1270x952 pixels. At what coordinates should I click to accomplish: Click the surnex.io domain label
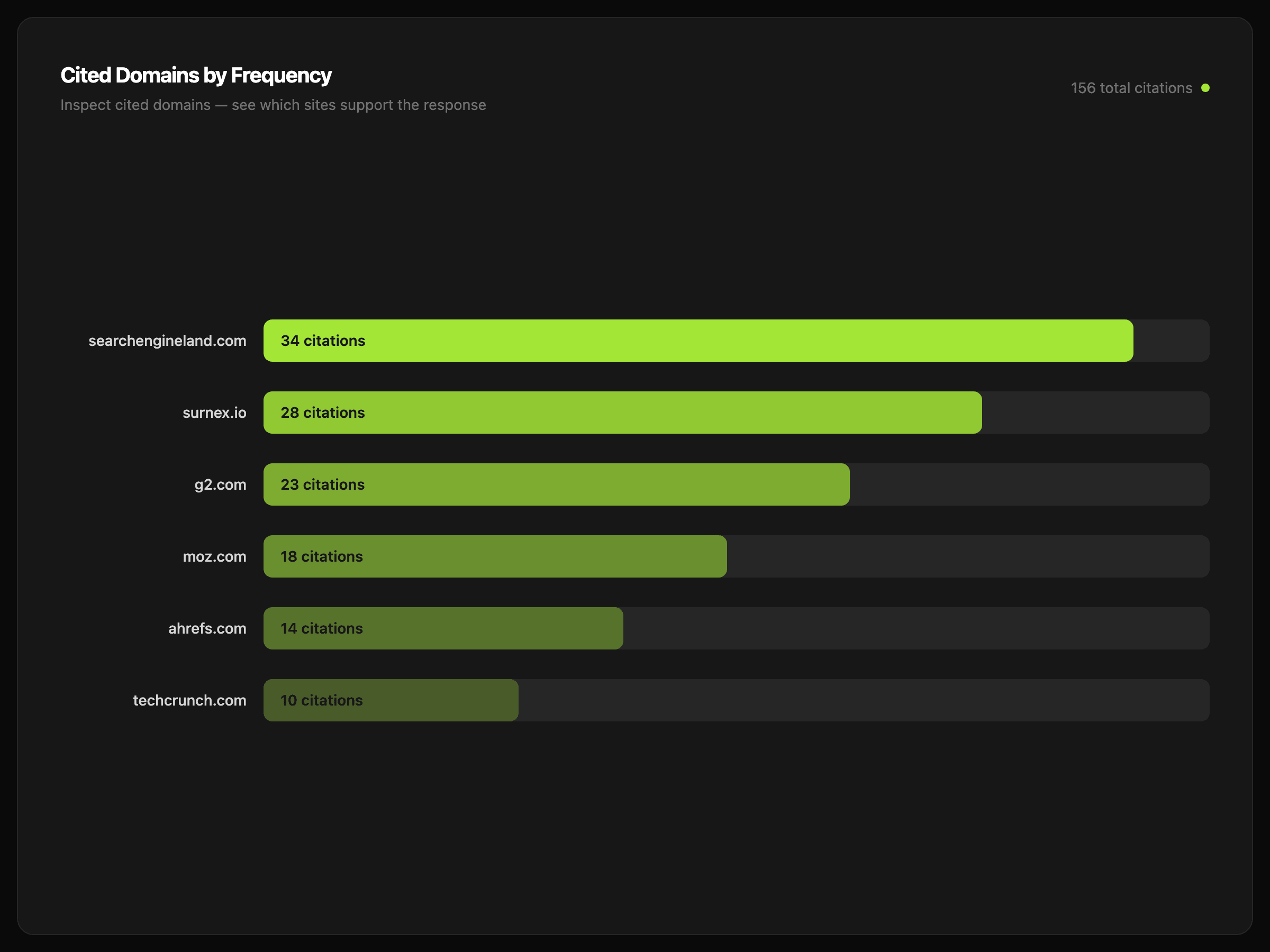pos(214,413)
